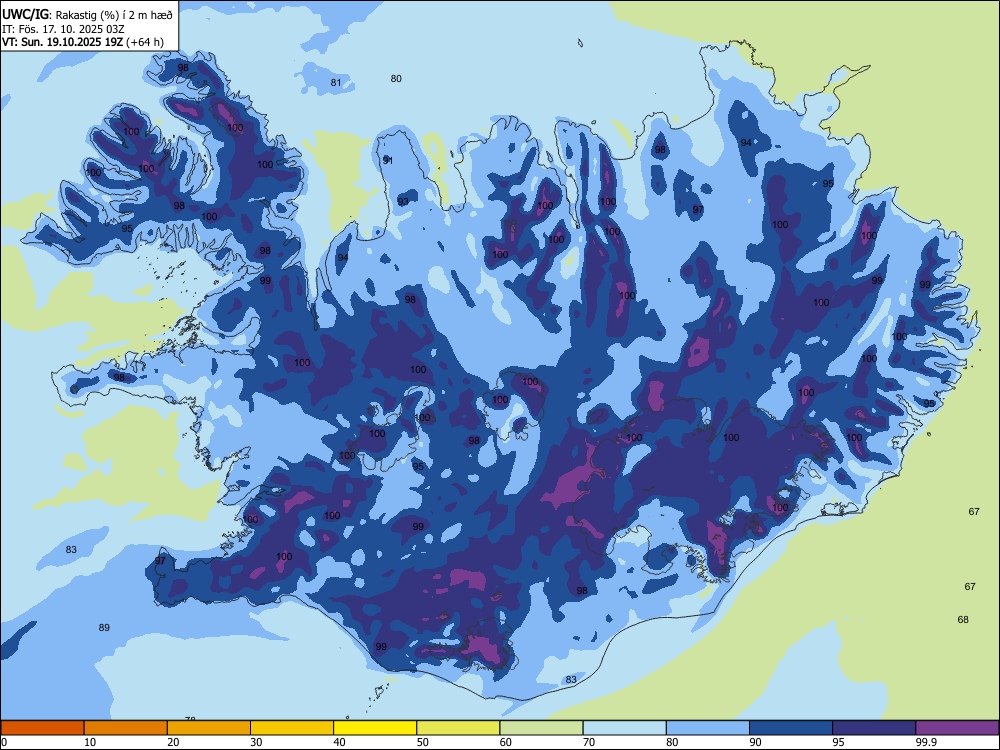Click the '(+64 h)' forecast offset text
This screenshot has width=1000, height=750.
click(x=145, y=43)
